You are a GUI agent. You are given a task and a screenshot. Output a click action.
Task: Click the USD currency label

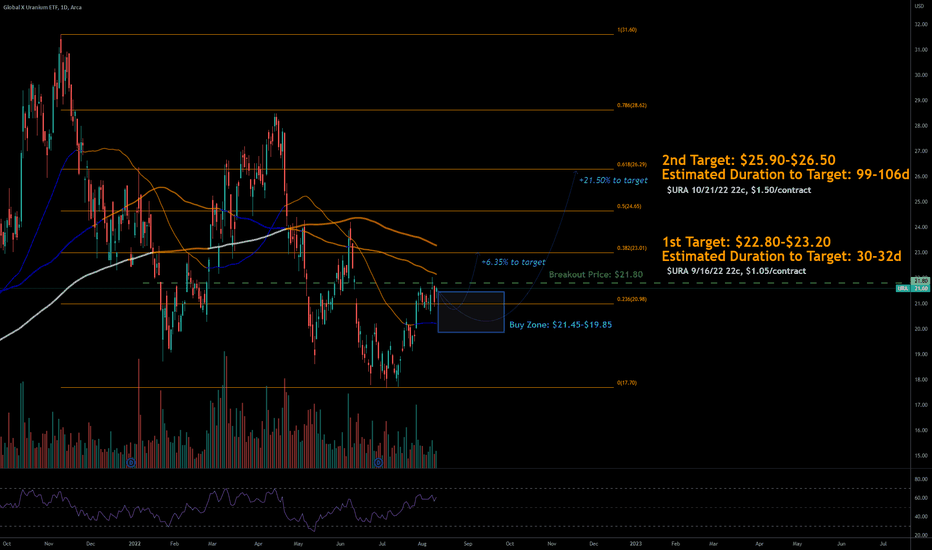click(919, 6)
